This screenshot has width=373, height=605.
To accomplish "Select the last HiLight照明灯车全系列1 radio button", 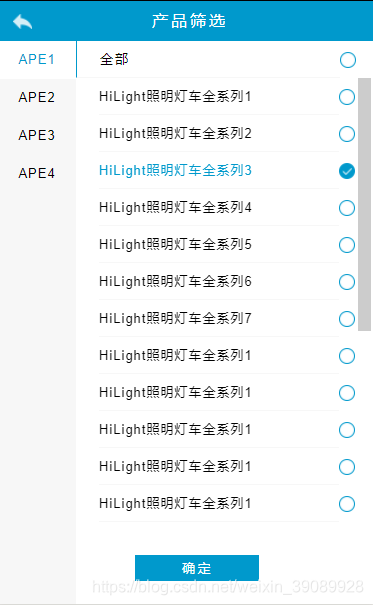I will 347,504.
